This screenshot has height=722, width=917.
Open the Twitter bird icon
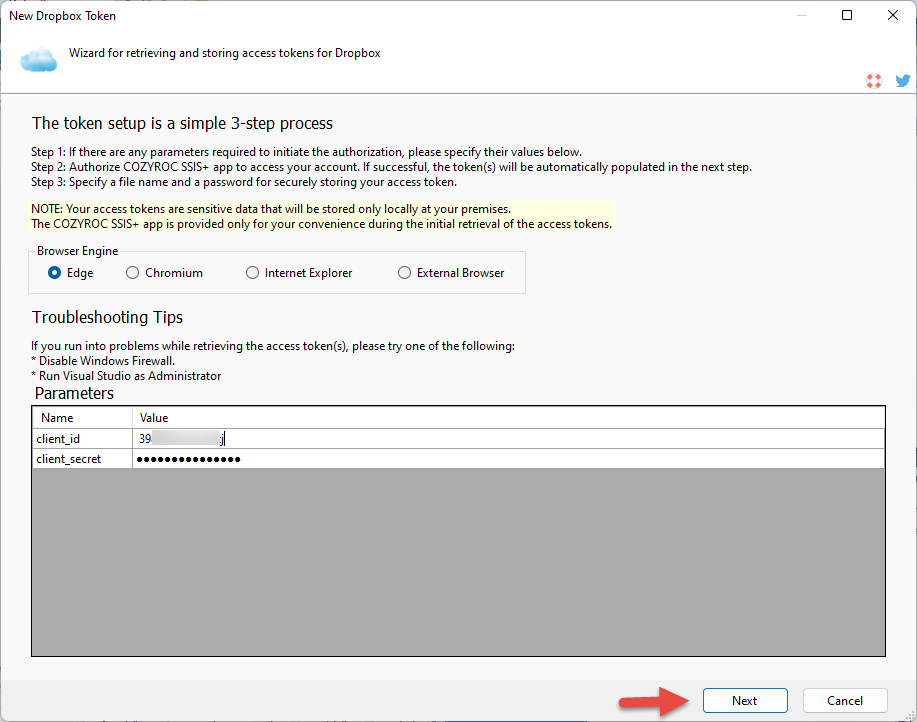tap(903, 81)
